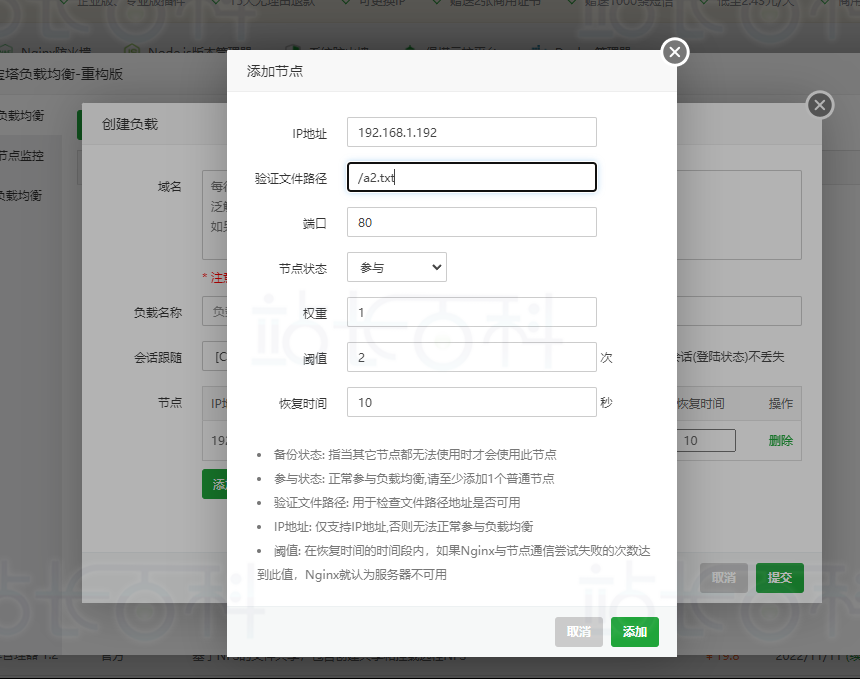Click into the 权重 input
The image size is (860, 679).
(x=471, y=312)
